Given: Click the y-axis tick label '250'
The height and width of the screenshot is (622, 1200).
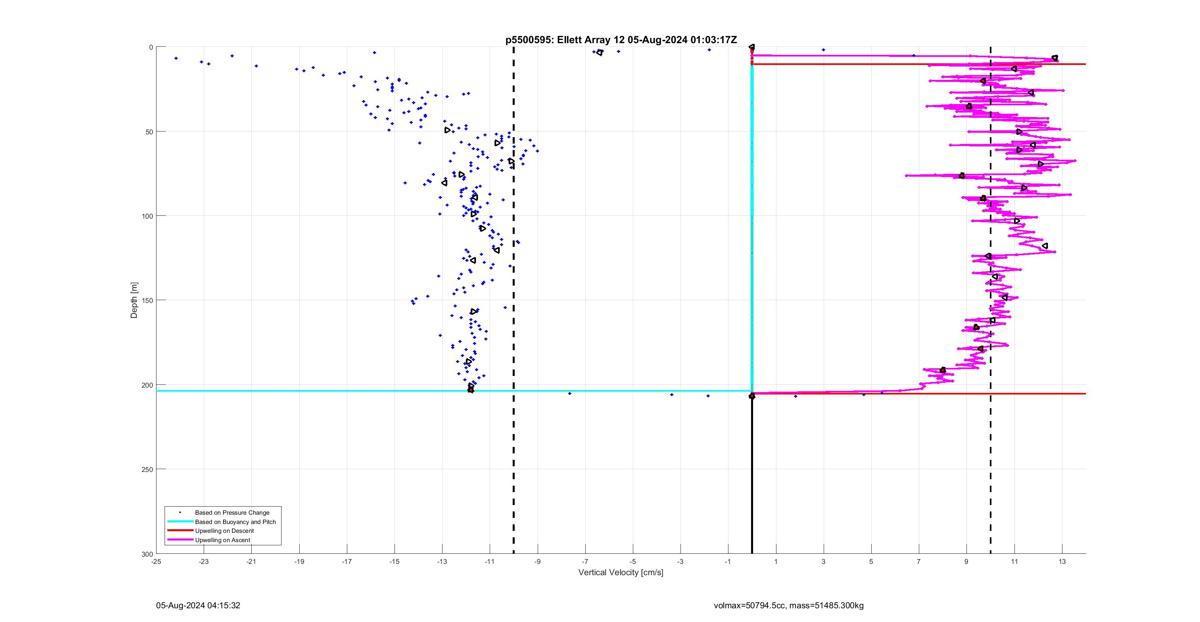Looking at the screenshot, I should (x=146, y=469).
